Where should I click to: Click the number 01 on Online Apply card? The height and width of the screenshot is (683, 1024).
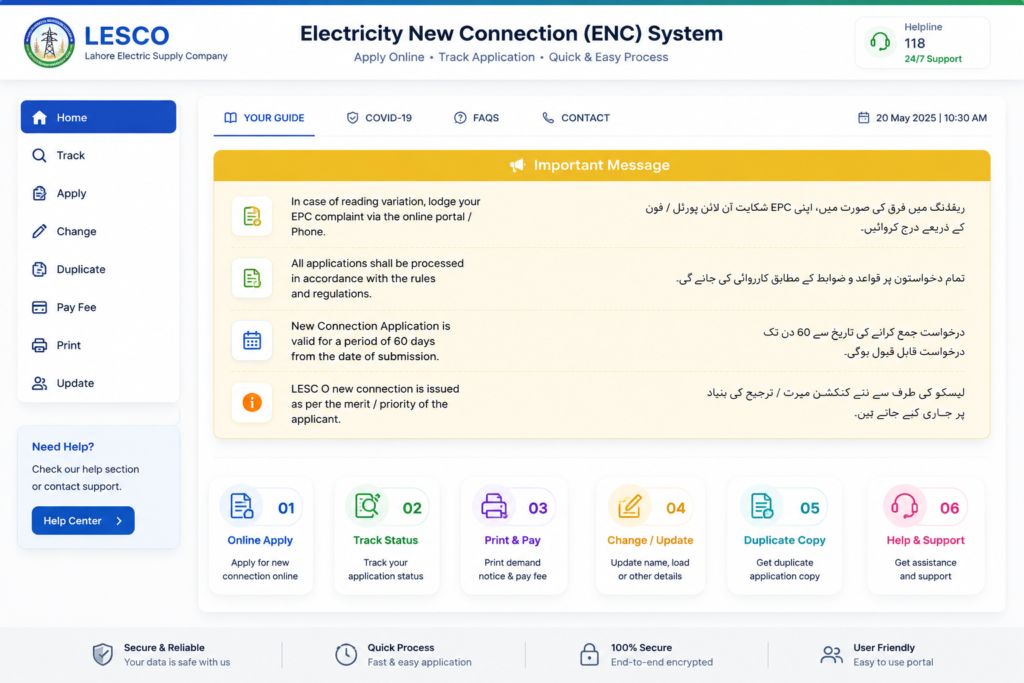(286, 508)
